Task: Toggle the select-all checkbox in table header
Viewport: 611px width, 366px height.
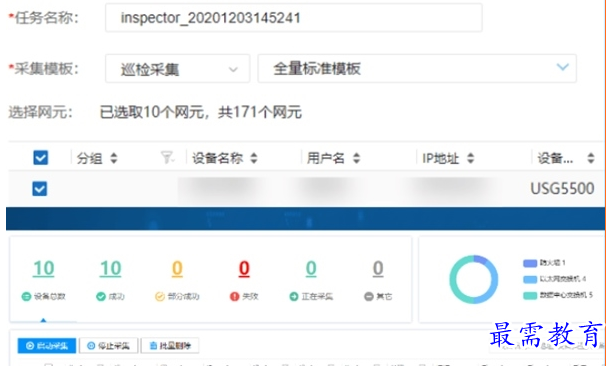Action: pyautogui.click(x=41, y=158)
